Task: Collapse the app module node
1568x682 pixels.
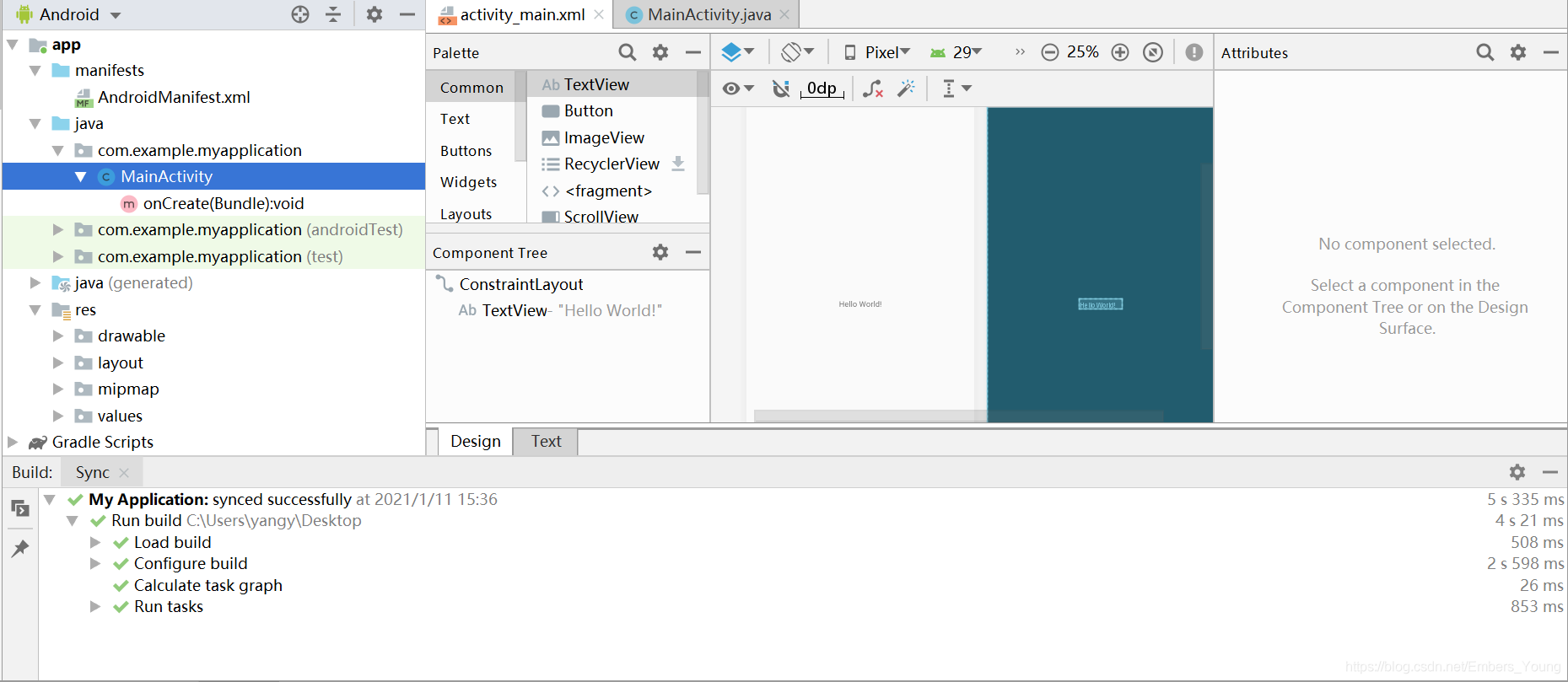Action: [13, 45]
